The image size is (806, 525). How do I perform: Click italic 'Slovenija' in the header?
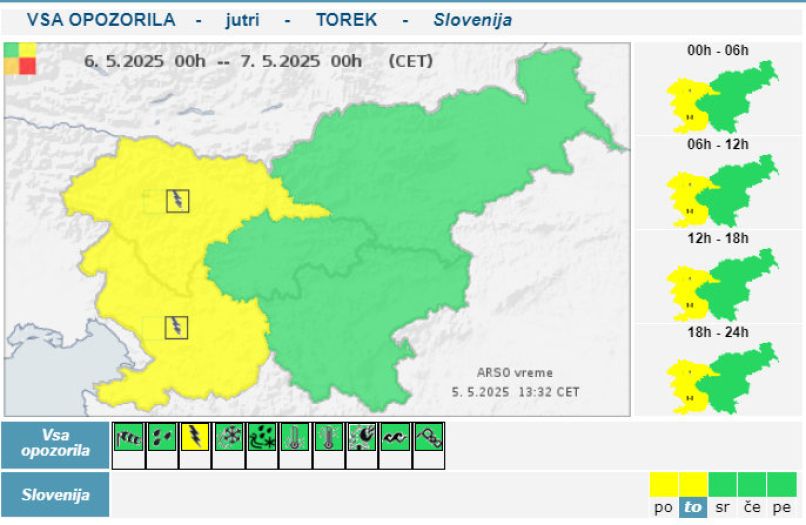[x=472, y=20]
